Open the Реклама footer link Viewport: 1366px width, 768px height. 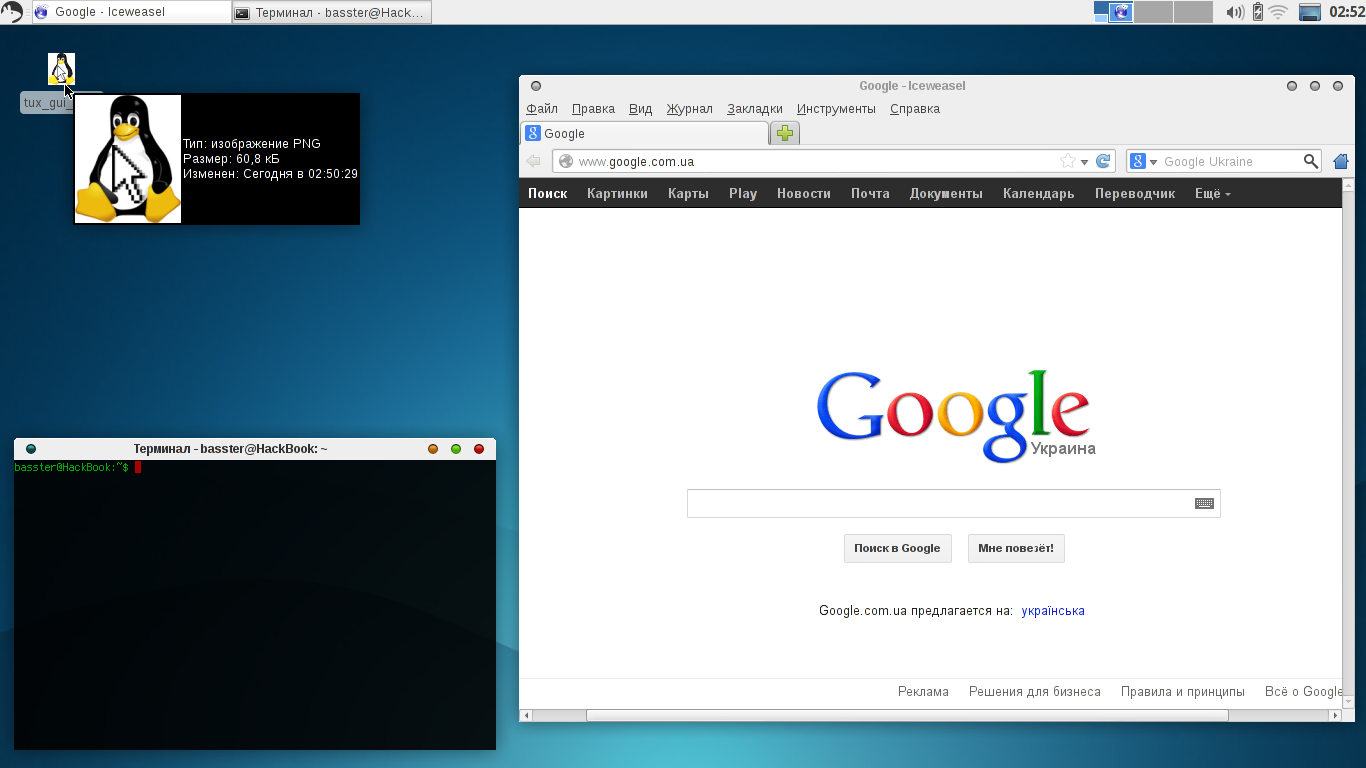pos(923,692)
